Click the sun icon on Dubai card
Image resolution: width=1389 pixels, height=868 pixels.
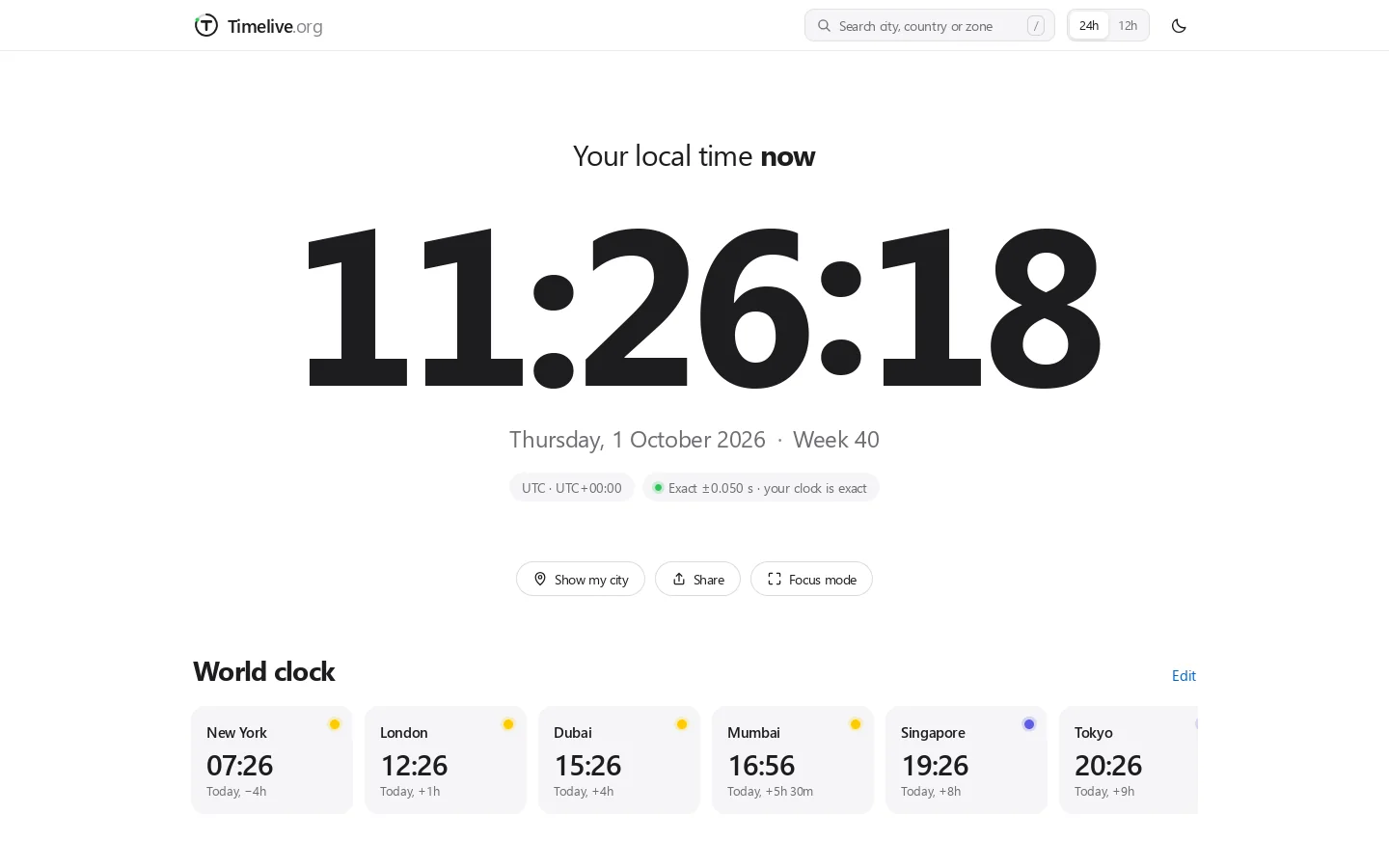point(682,724)
